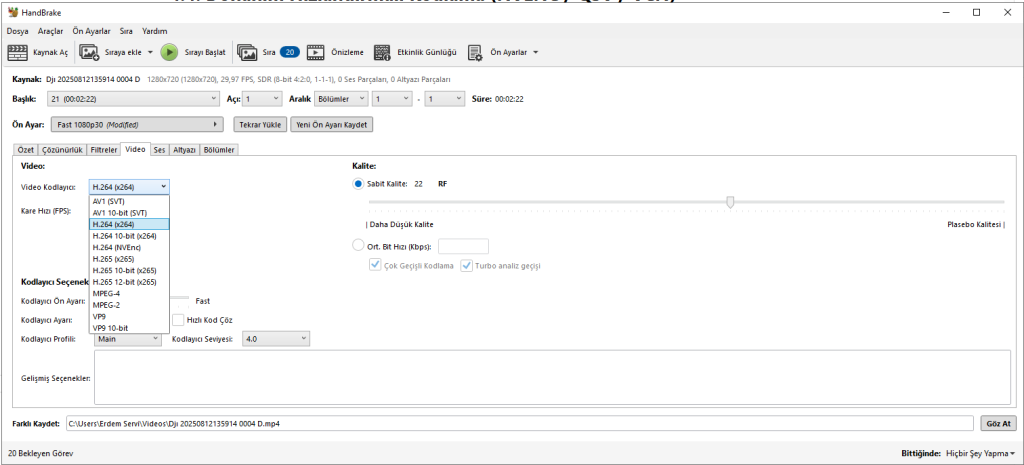The image size is (1024, 465).
Task: Choose H.265 12-bit (x265) encoder
Action: point(129,281)
